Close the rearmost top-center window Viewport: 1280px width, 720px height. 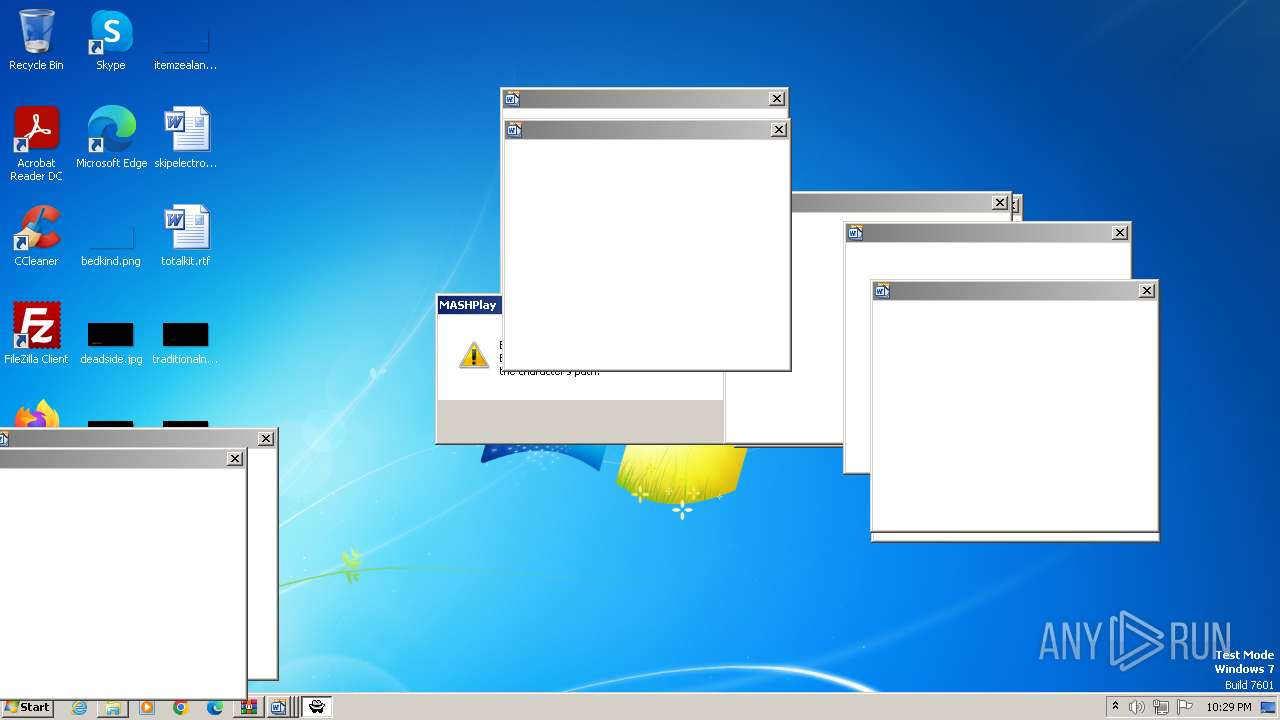(x=777, y=98)
